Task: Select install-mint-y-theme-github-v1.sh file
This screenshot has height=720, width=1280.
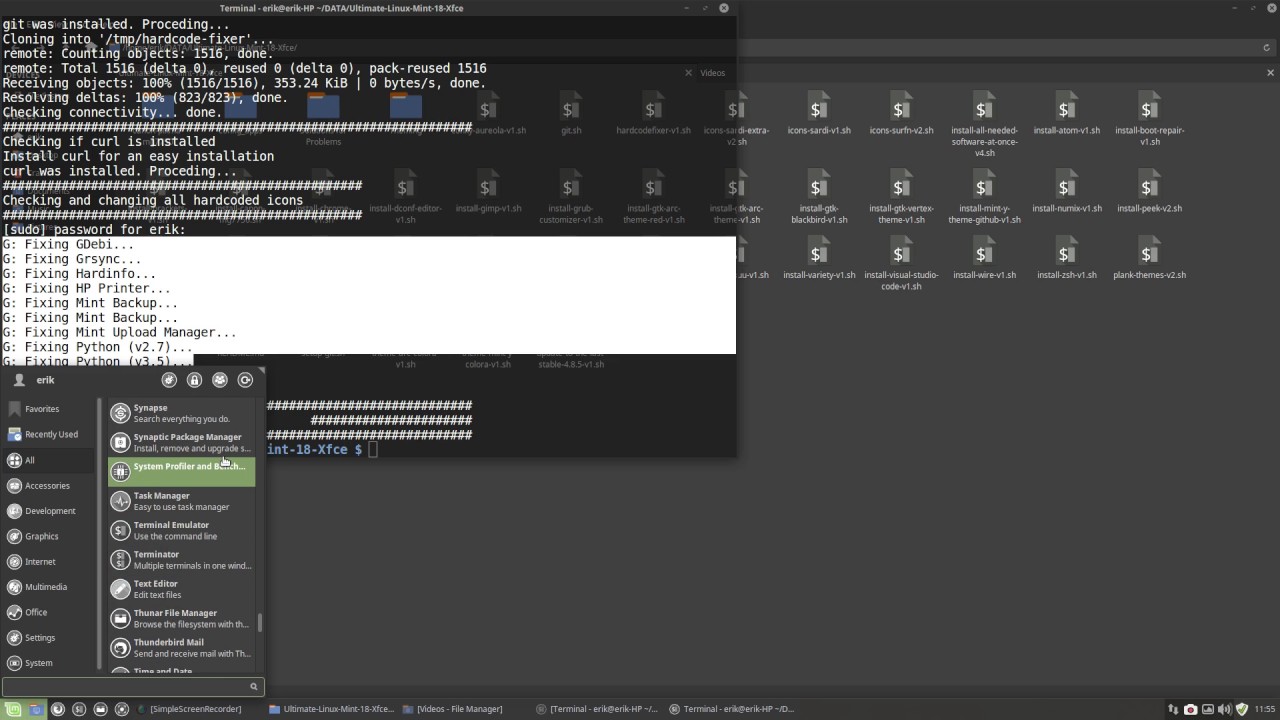Action: (x=985, y=198)
